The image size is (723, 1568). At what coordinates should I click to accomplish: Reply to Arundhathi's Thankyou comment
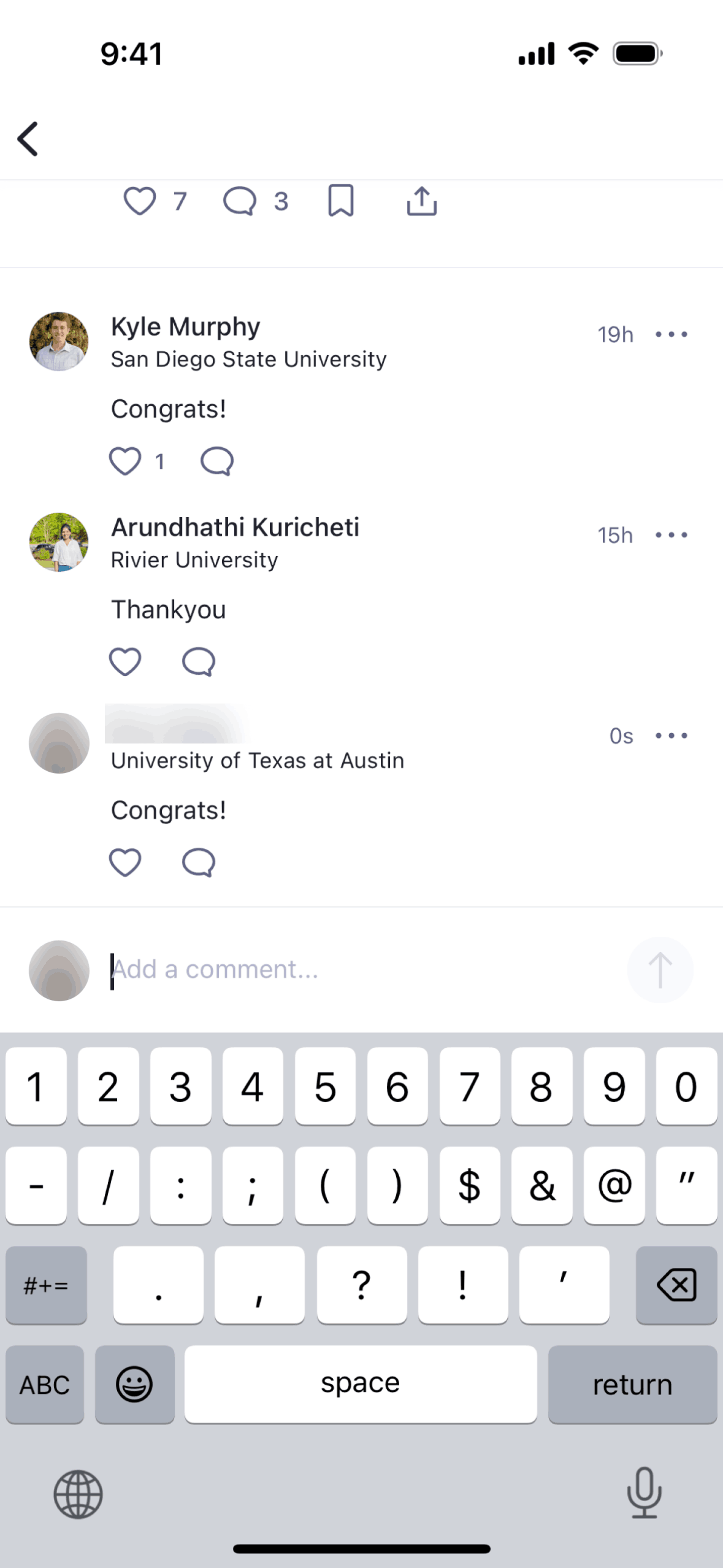pyautogui.click(x=199, y=662)
